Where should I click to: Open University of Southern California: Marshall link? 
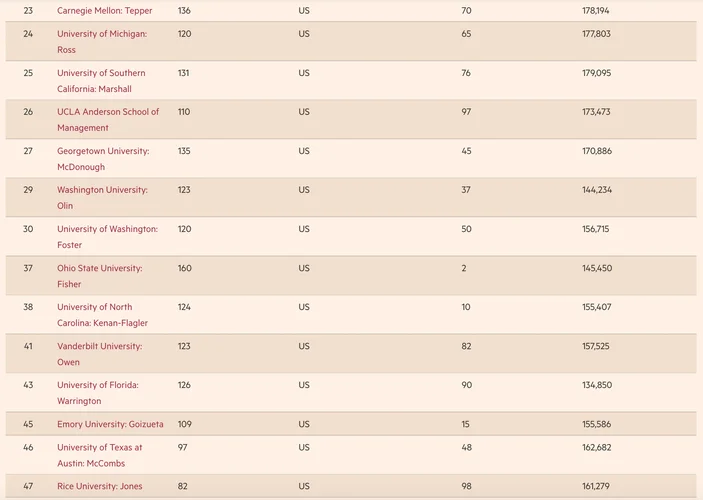click(101, 81)
